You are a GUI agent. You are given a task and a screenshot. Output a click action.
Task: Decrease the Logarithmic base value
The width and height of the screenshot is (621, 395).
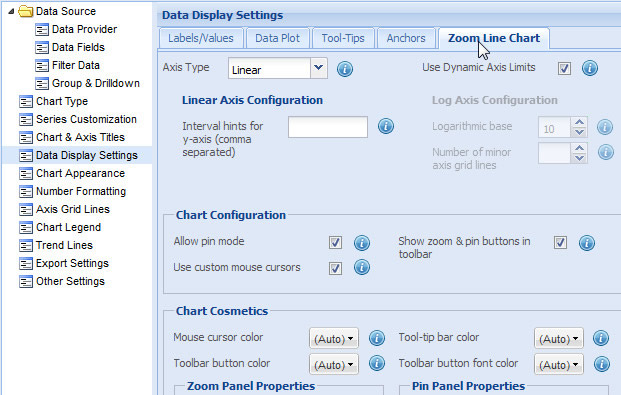pyautogui.click(x=579, y=132)
